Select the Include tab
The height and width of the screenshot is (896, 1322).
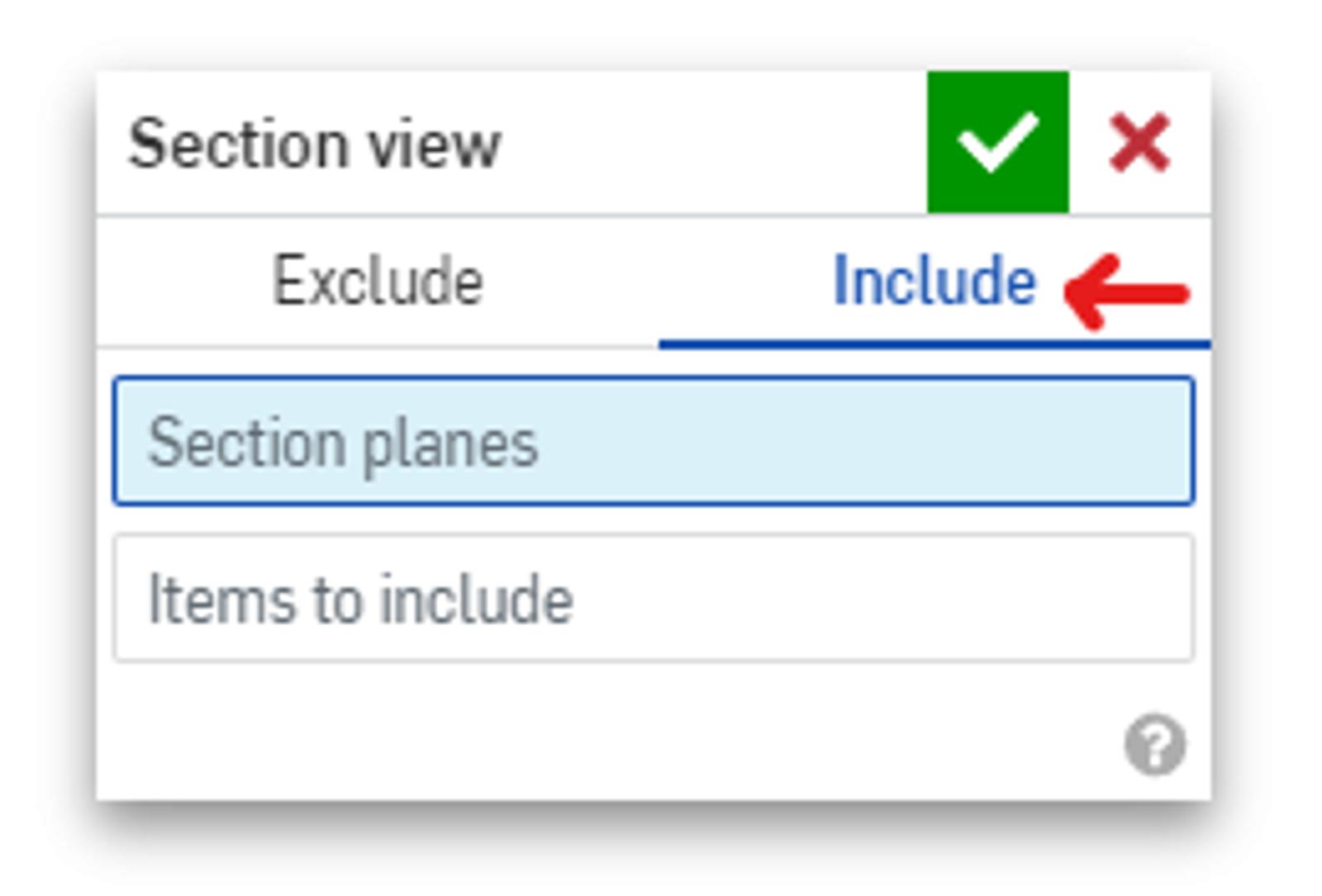934,282
